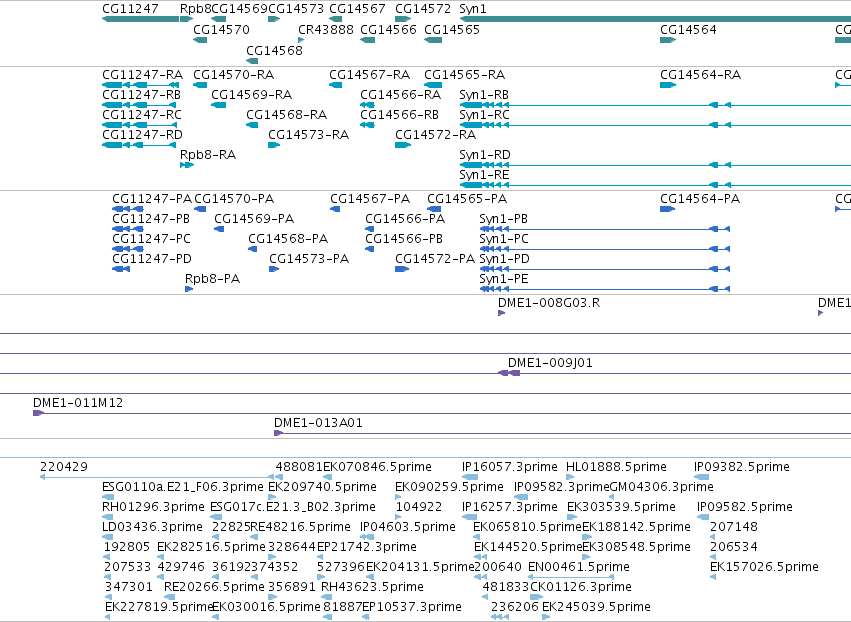Click the CG11247-RA transcript label
851x622 pixels.
(x=142, y=74)
